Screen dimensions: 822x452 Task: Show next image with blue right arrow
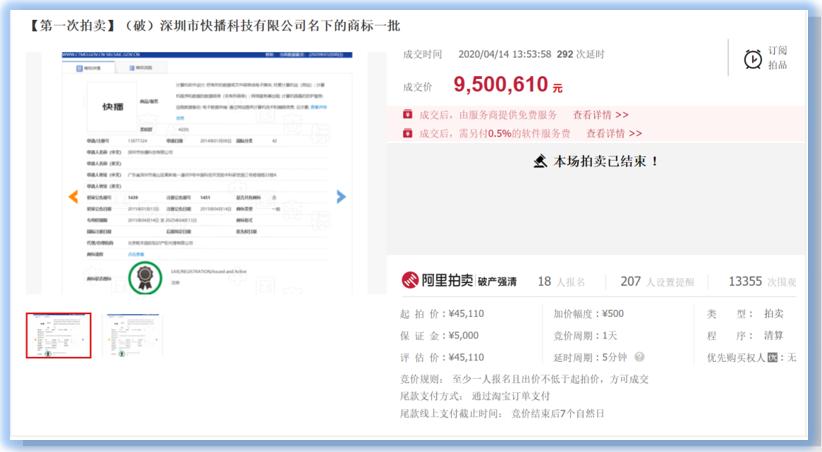[341, 197]
